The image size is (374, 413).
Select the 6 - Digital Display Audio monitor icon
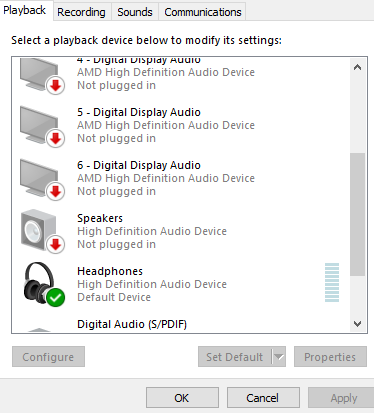(x=42, y=179)
